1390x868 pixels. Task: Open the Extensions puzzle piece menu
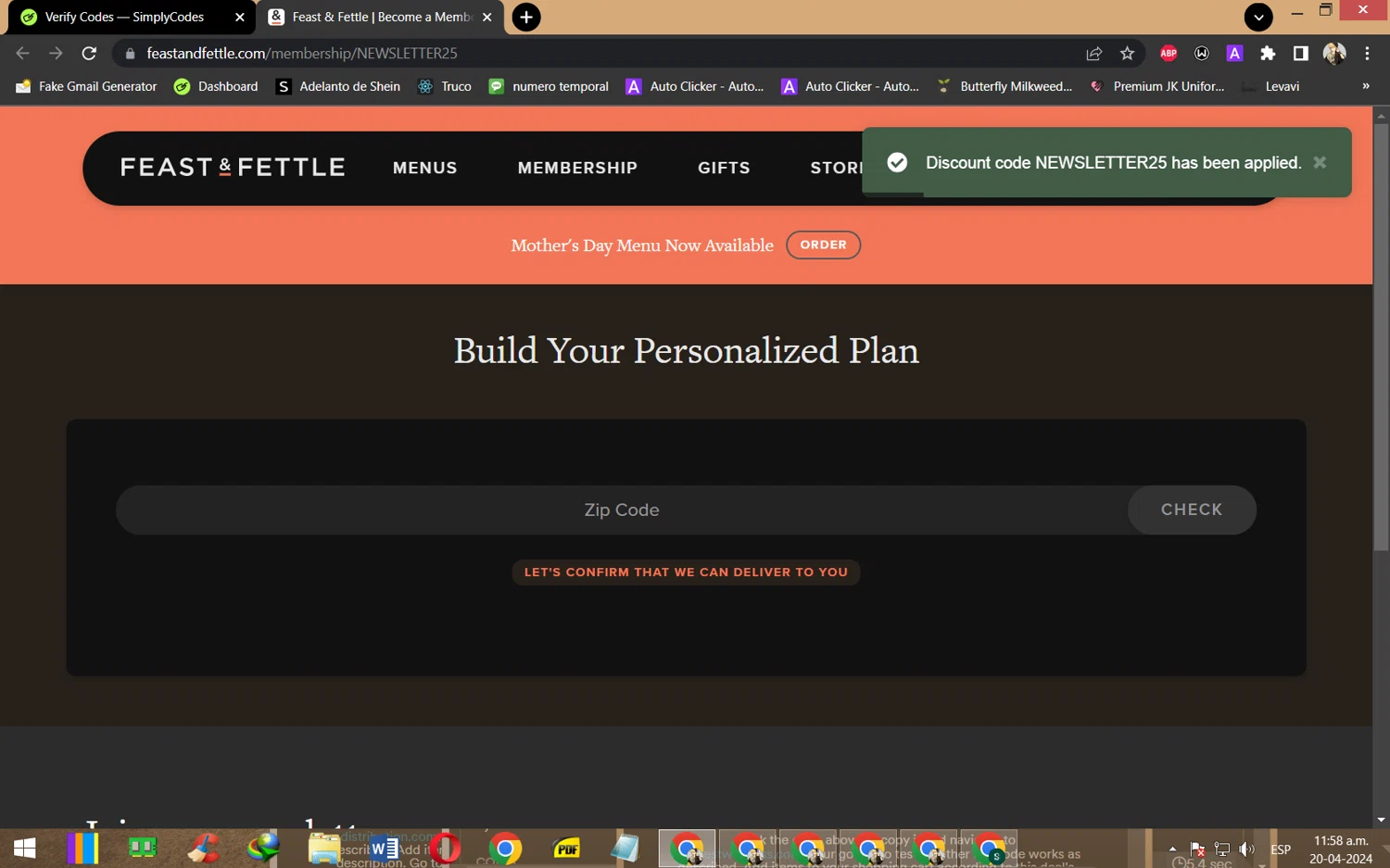click(x=1268, y=54)
